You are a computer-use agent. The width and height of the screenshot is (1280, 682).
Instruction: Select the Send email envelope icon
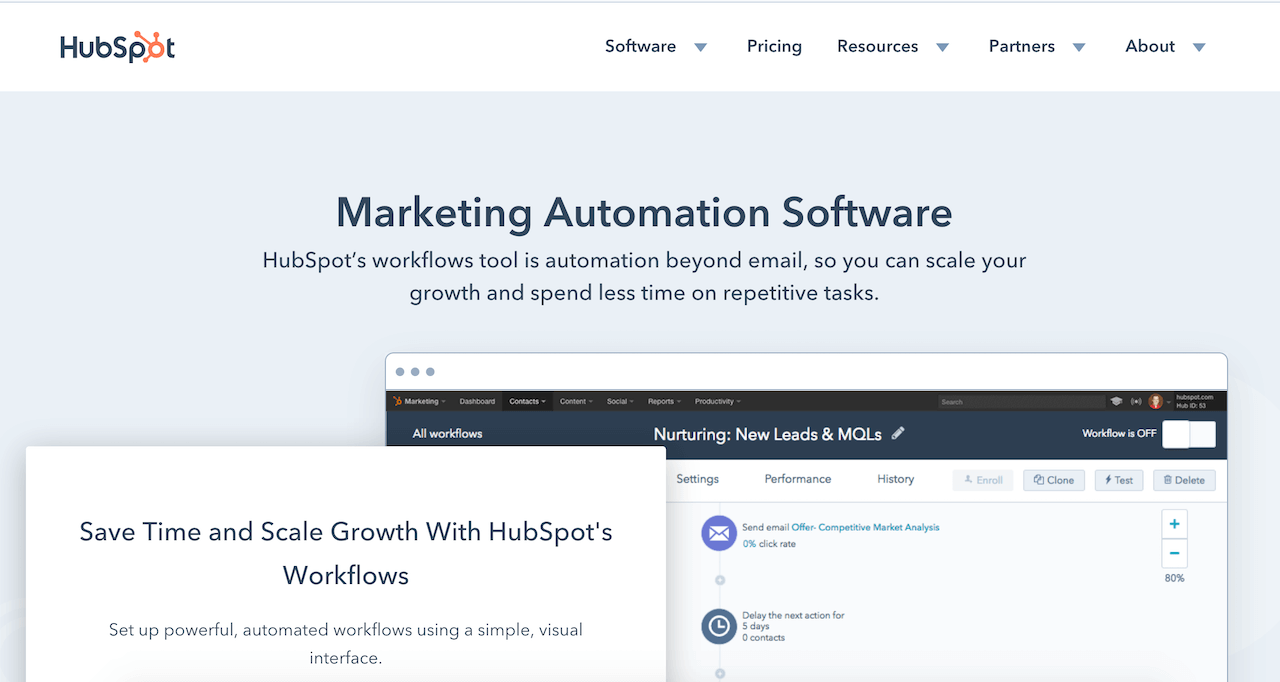tap(719, 534)
